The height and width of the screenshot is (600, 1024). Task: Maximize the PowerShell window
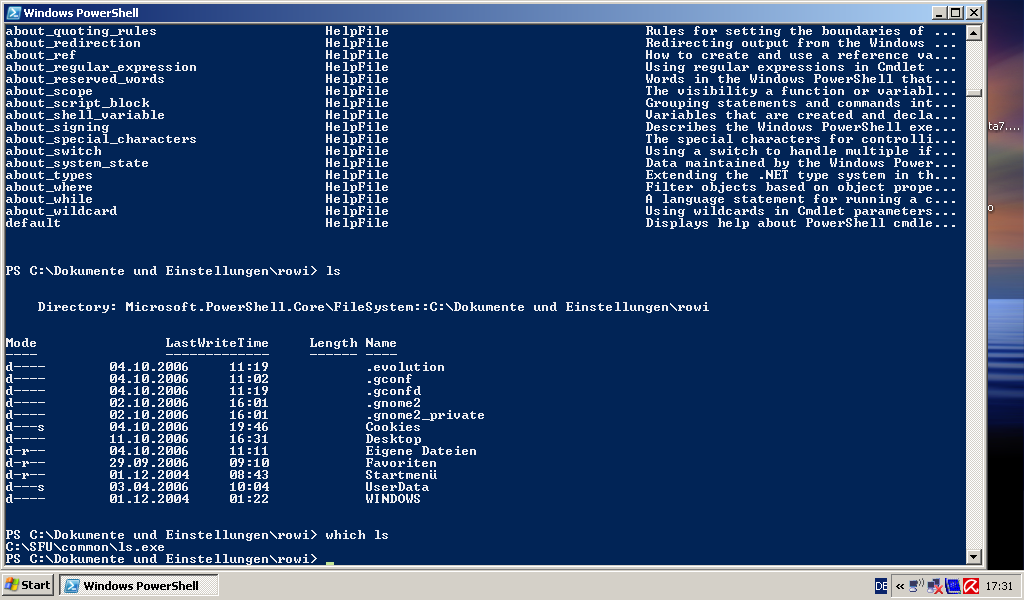[956, 13]
